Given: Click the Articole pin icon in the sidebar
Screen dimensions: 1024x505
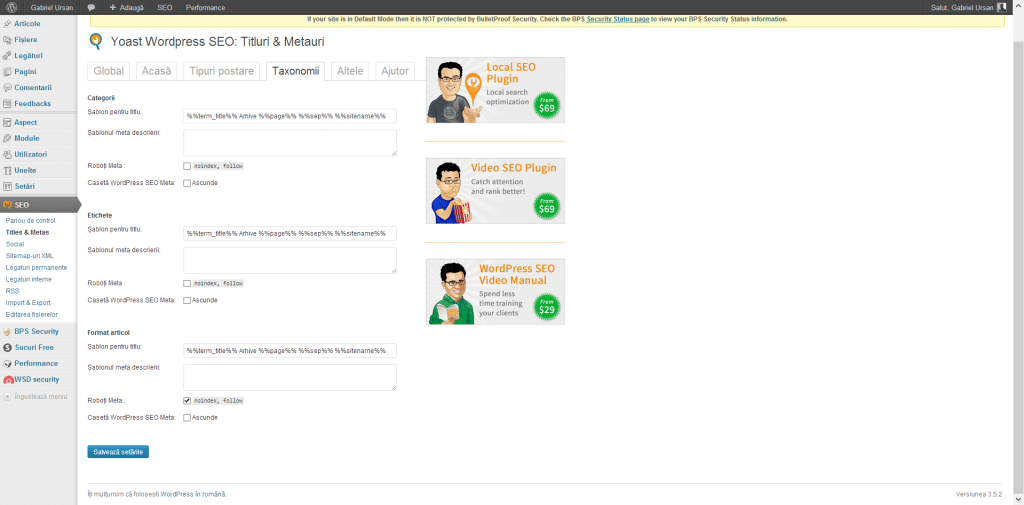Looking at the screenshot, I should point(7,23).
